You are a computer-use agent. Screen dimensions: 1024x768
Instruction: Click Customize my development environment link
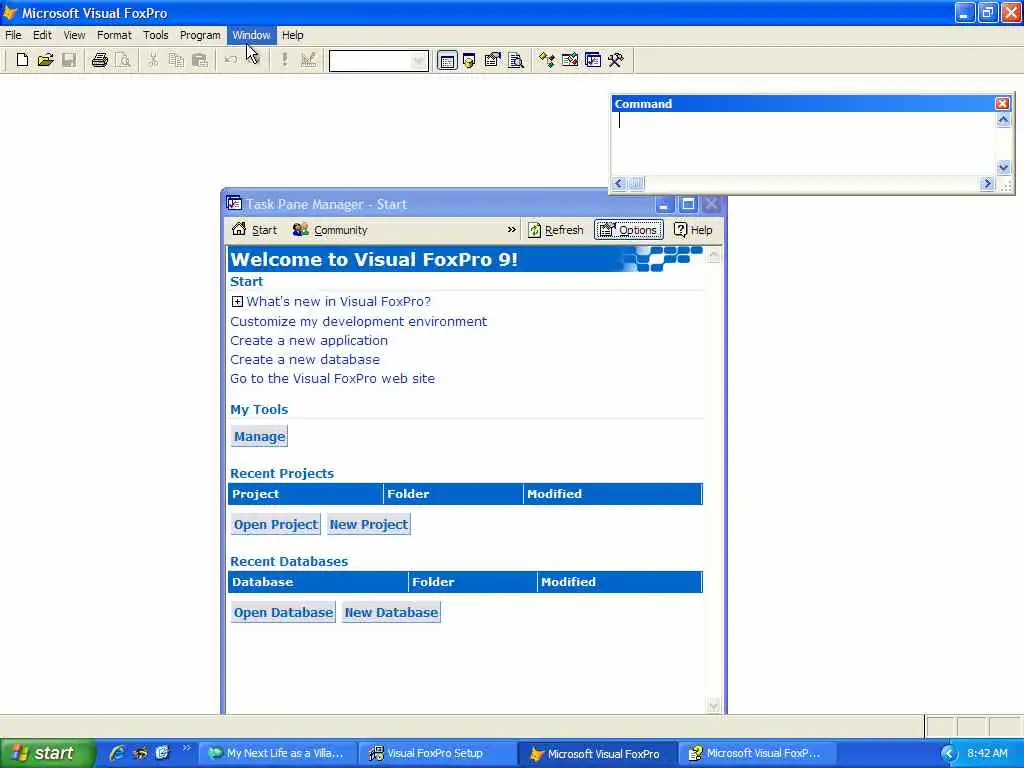359,321
